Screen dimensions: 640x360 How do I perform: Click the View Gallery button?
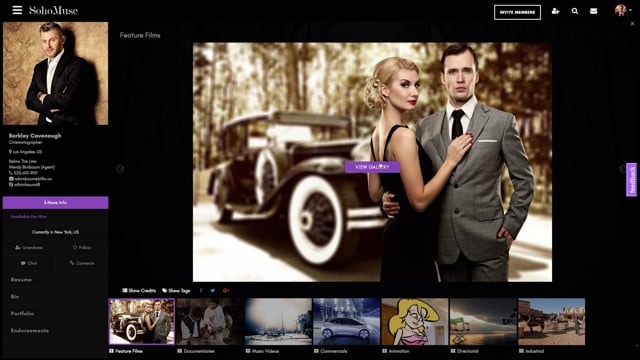(372, 167)
